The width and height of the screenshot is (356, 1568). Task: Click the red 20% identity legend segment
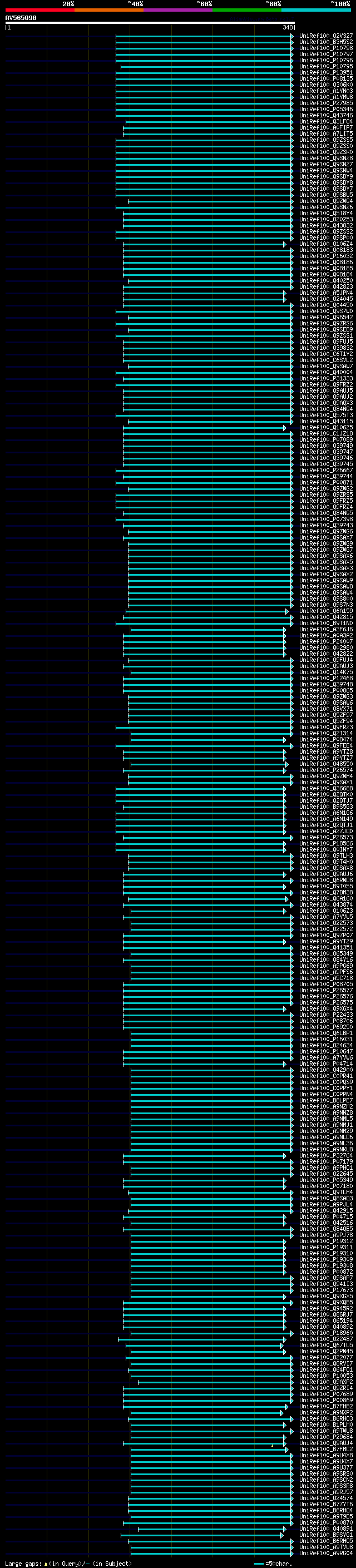[39, 10]
